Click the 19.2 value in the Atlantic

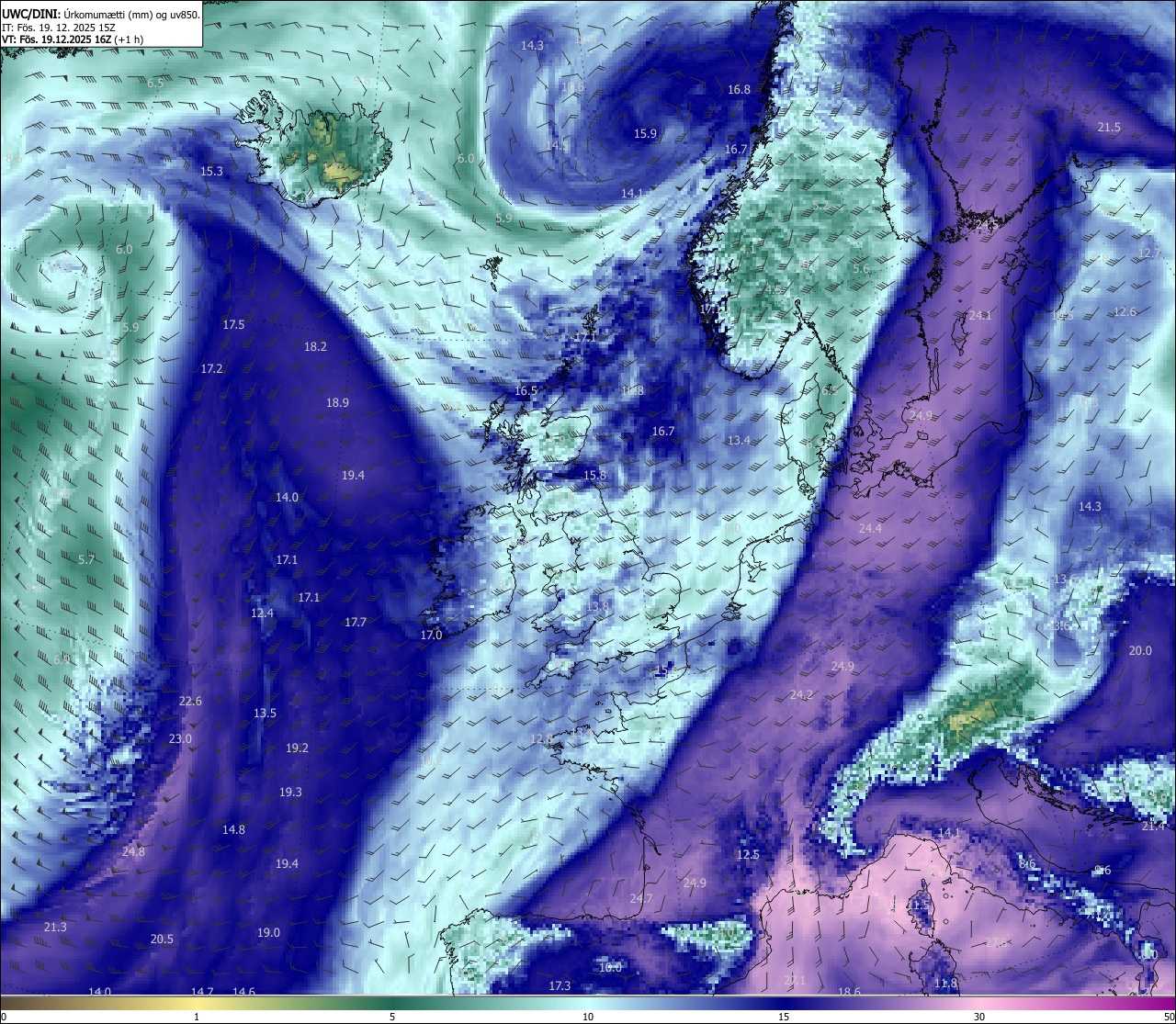pyautogui.click(x=297, y=748)
